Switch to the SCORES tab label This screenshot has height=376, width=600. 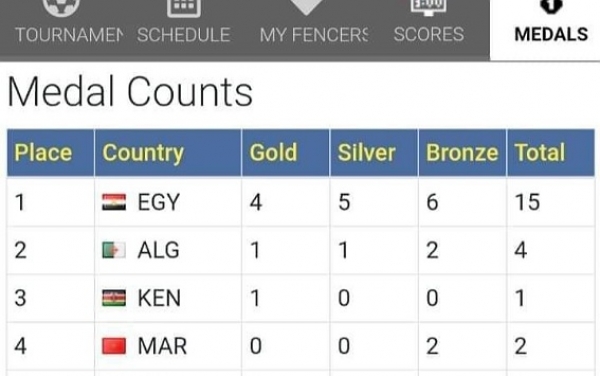(429, 34)
